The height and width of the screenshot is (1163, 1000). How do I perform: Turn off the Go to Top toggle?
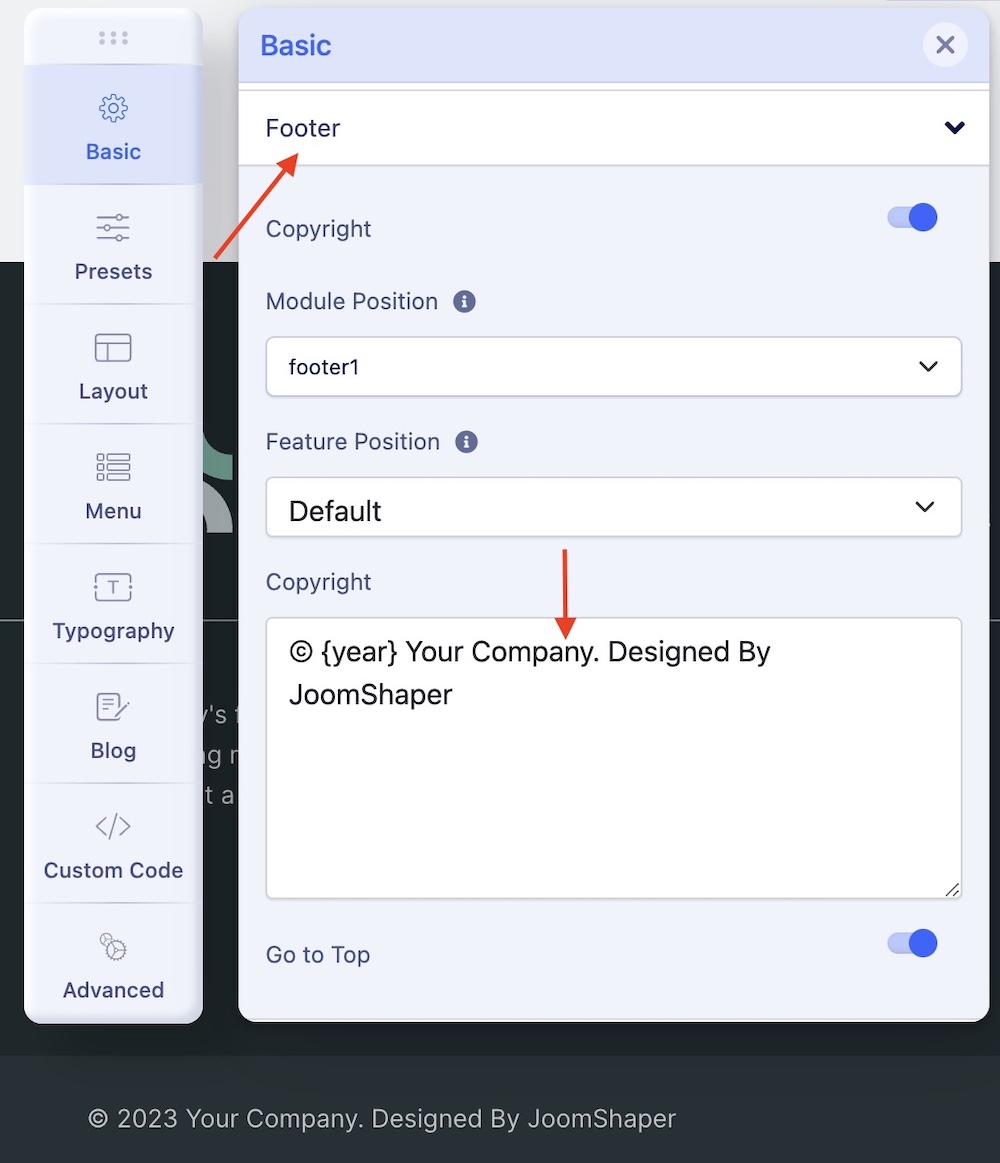[912, 943]
